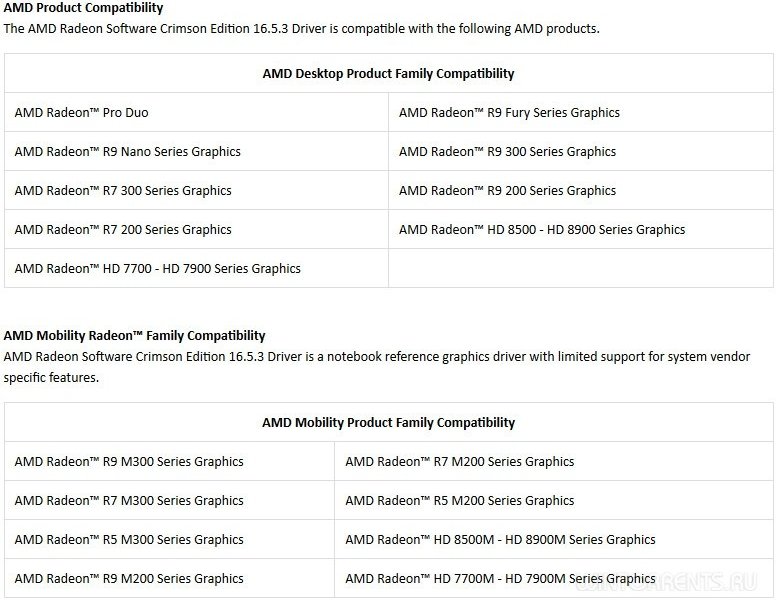This screenshot has height=600, width=778.
Task: Click the Radeon HD 8500M - HD 8900M entry
Action: pyautogui.click(x=500, y=540)
